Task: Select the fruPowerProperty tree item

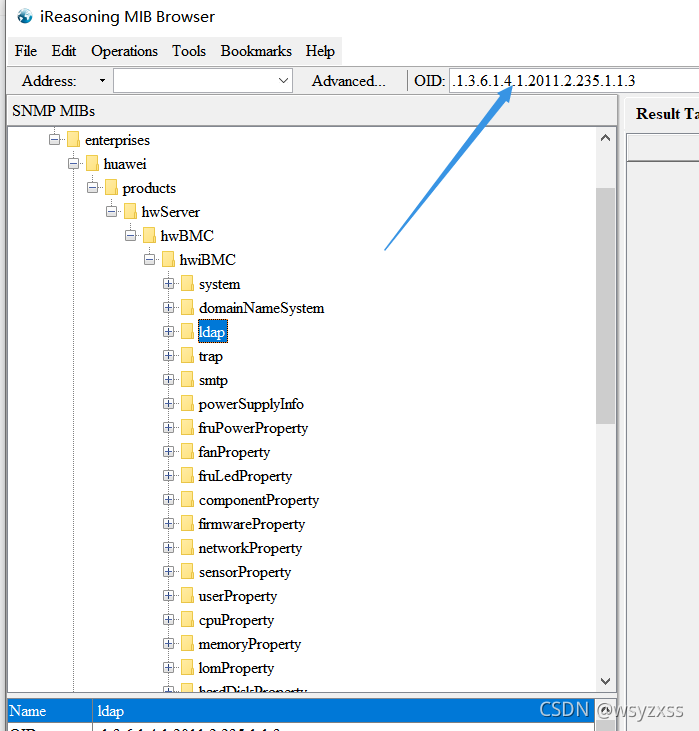Action: coord(253,428)
